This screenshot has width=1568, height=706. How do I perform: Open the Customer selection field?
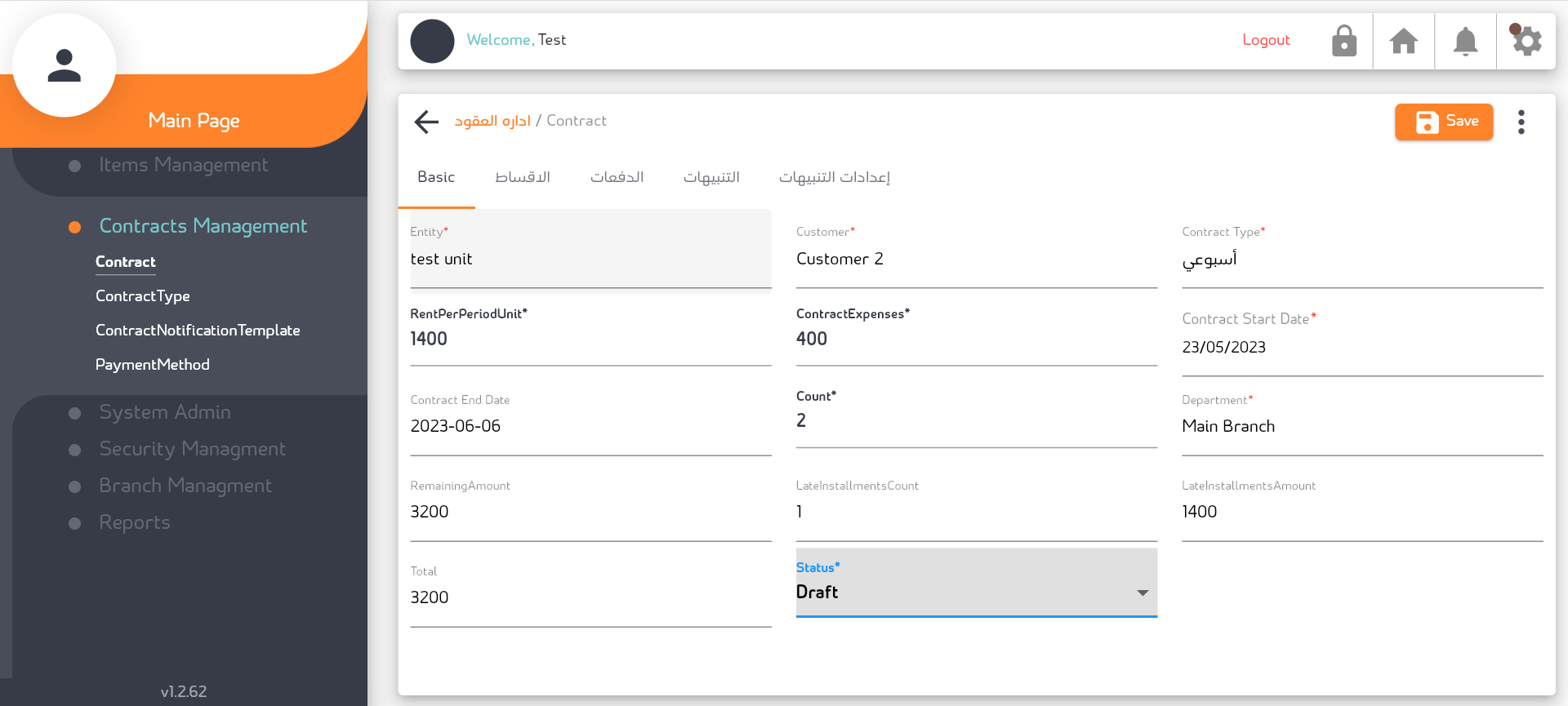tap(976, 260)
